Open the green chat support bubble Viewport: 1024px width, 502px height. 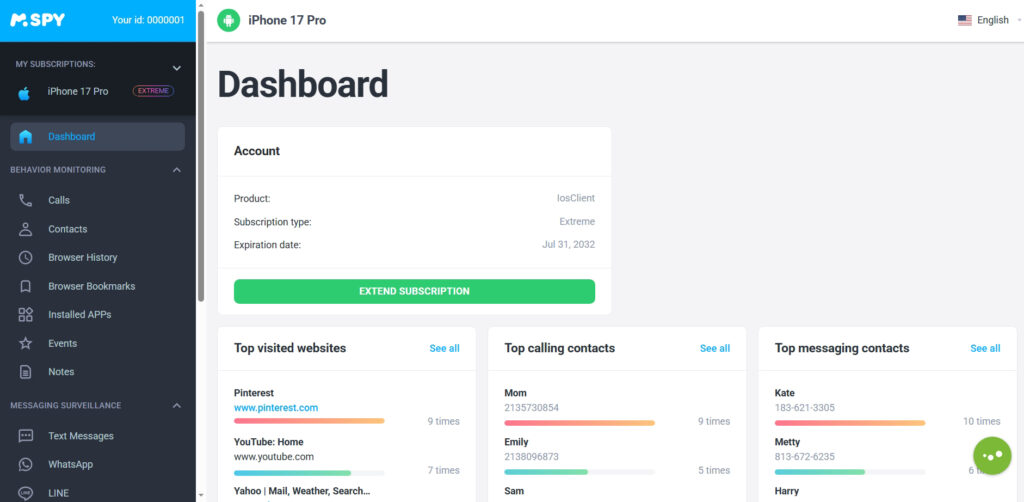point(992,456)
